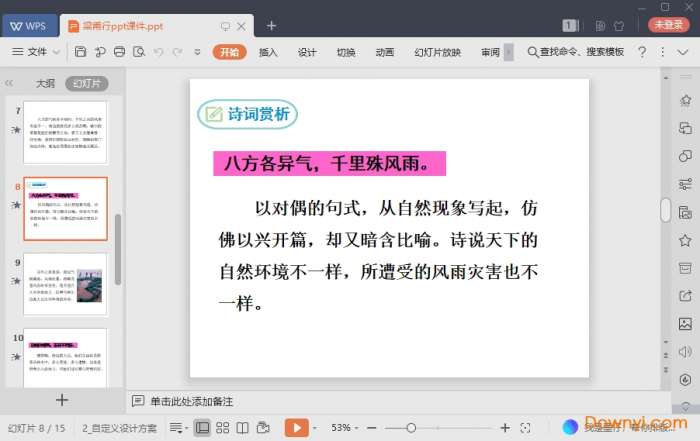Click the Print icon in the toolbar
The image size is (700, 441).
click(x=119, y=52)
